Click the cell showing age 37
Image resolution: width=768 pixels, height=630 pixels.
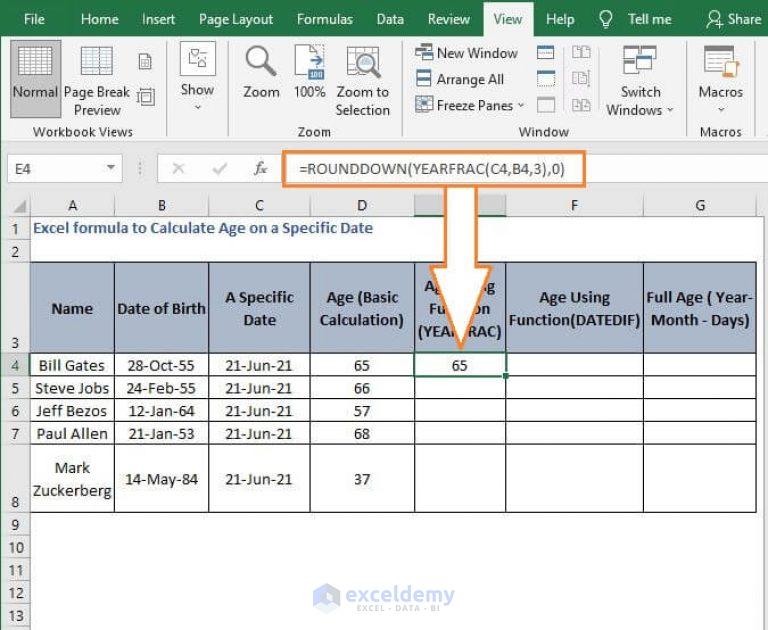pos(362,479)
